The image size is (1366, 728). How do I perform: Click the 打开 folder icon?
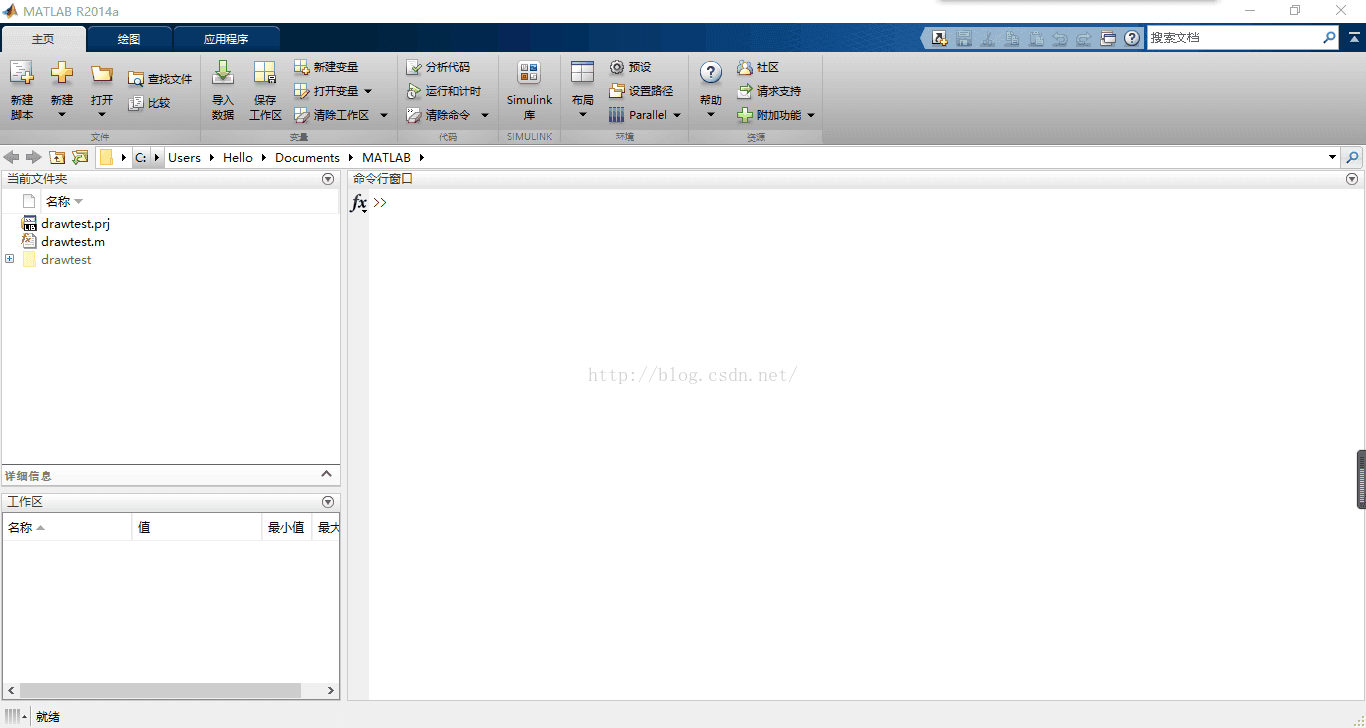coord(102,74)
